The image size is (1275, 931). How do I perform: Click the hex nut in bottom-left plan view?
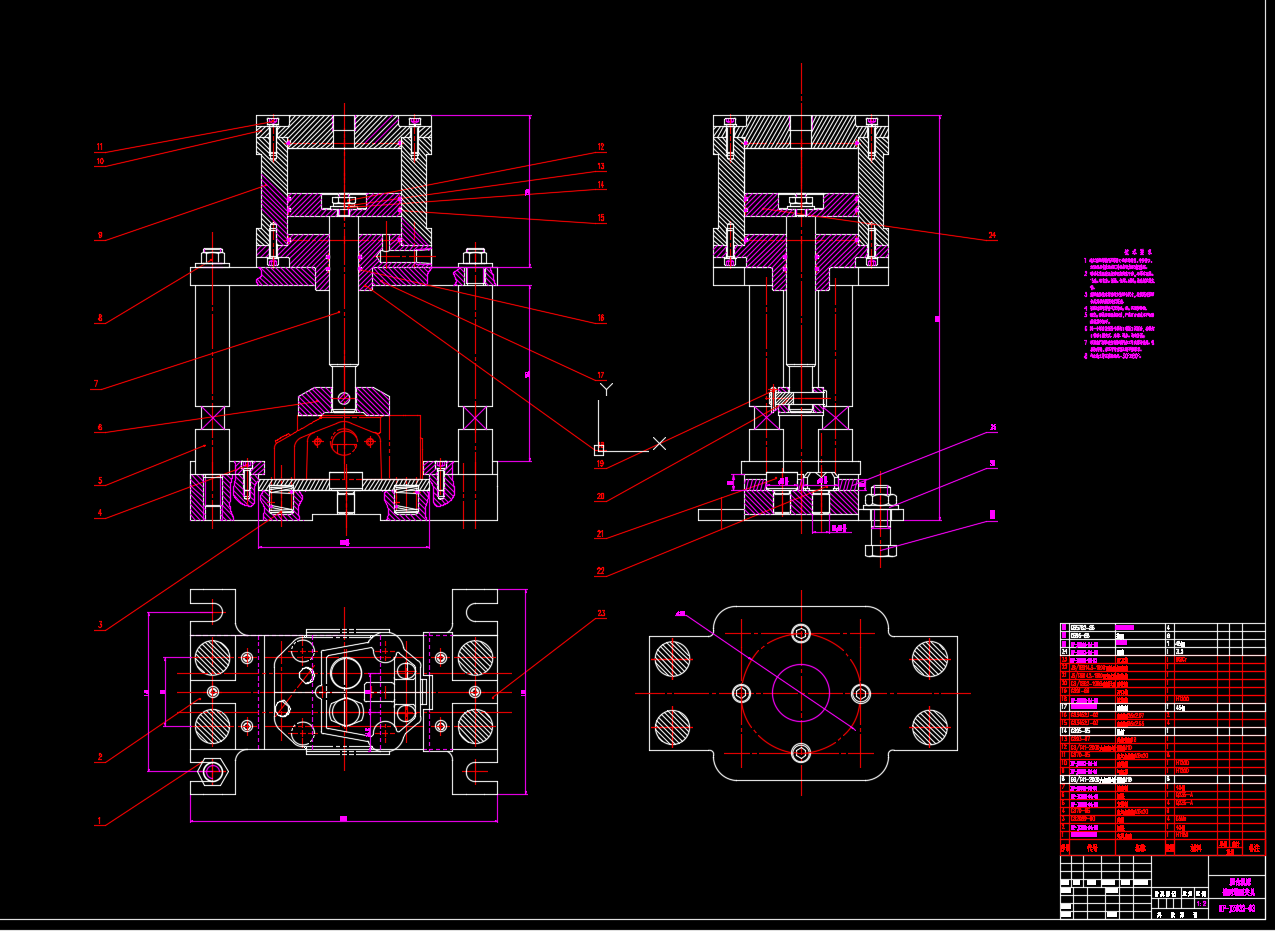(x=212, y=771)
